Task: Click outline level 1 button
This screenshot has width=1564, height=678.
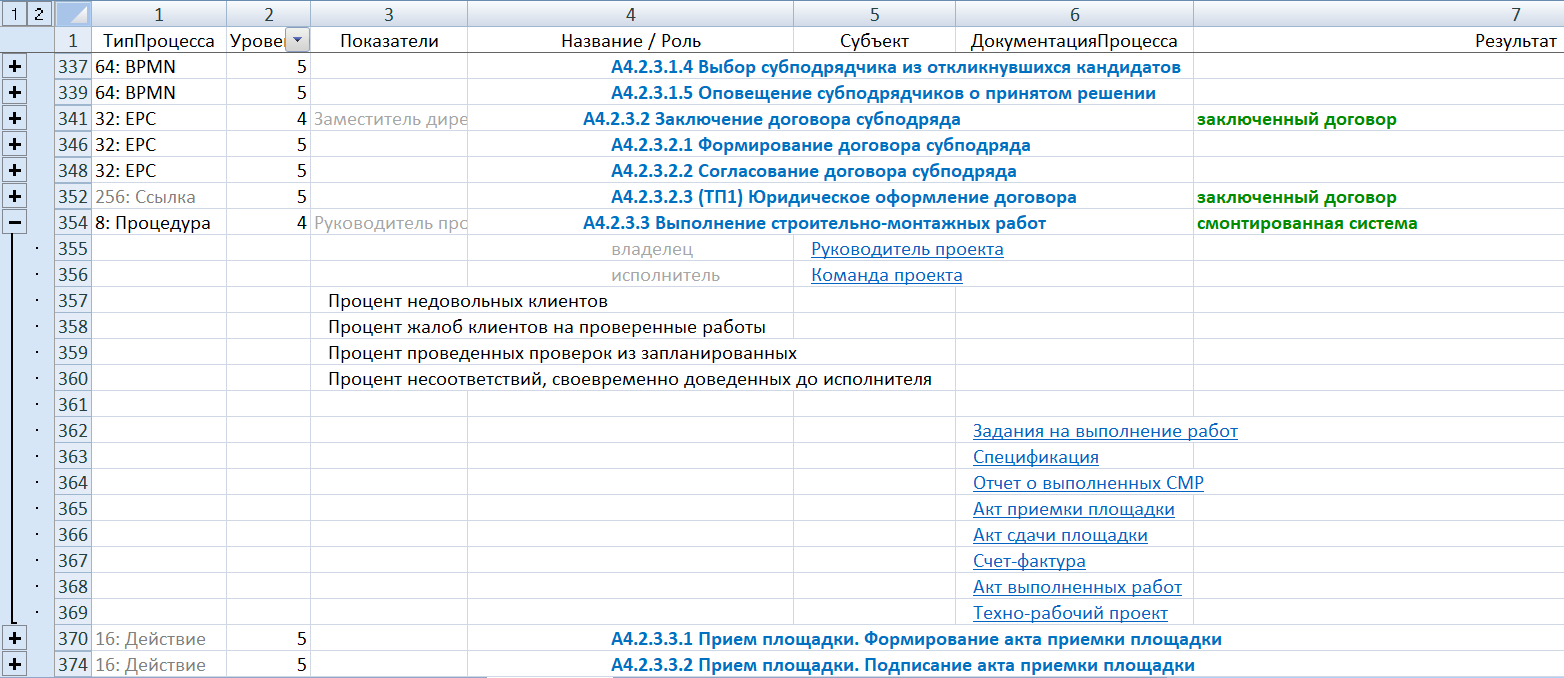Action: (x=13, y=14)
